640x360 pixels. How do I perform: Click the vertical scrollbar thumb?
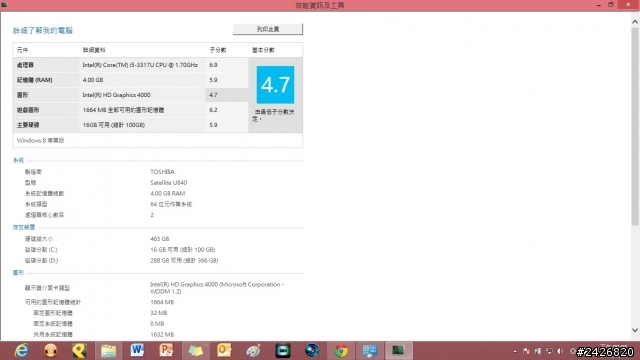coord(635,127)
